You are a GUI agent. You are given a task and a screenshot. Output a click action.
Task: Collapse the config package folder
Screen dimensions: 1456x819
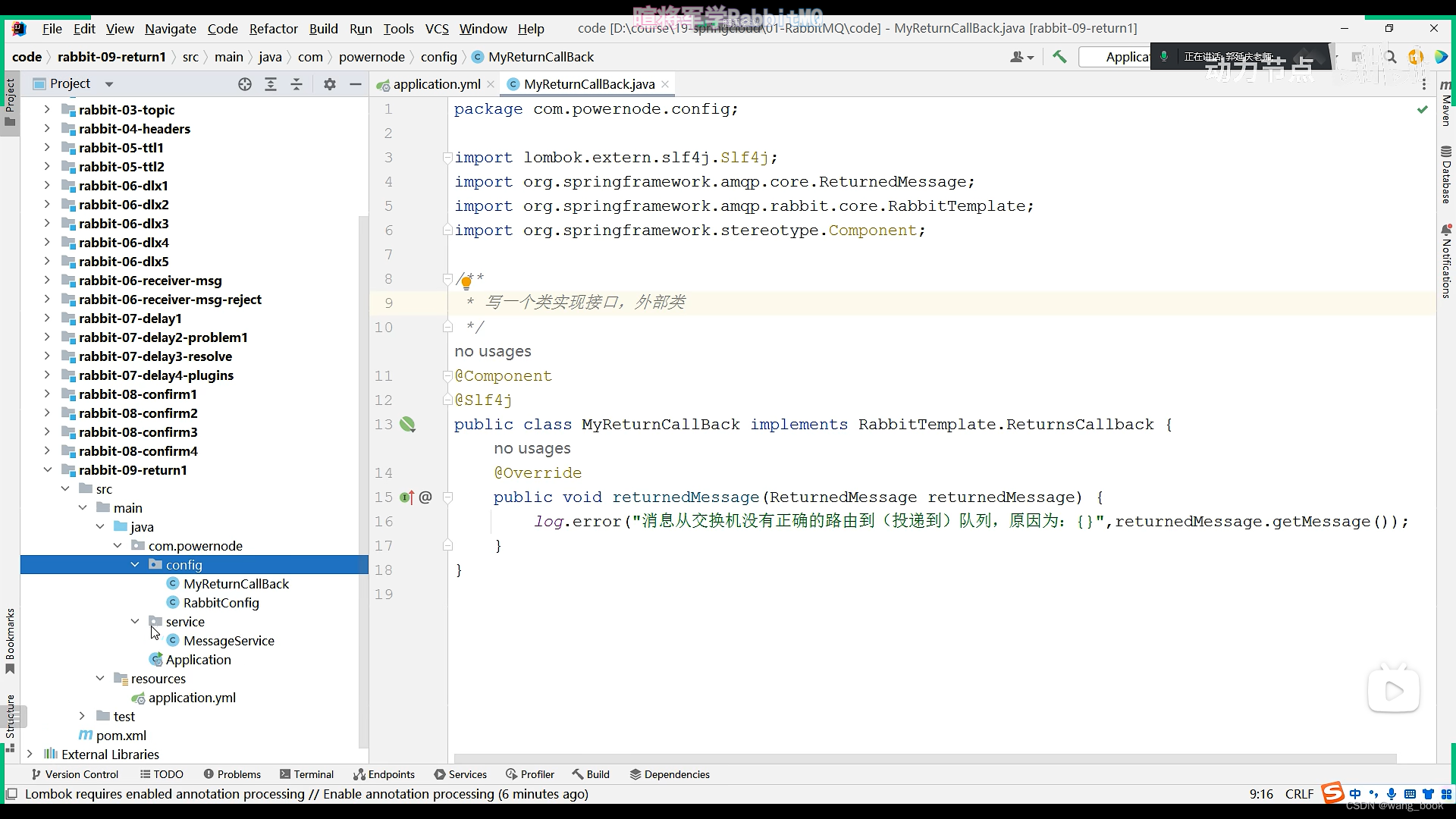pos(135,565)
